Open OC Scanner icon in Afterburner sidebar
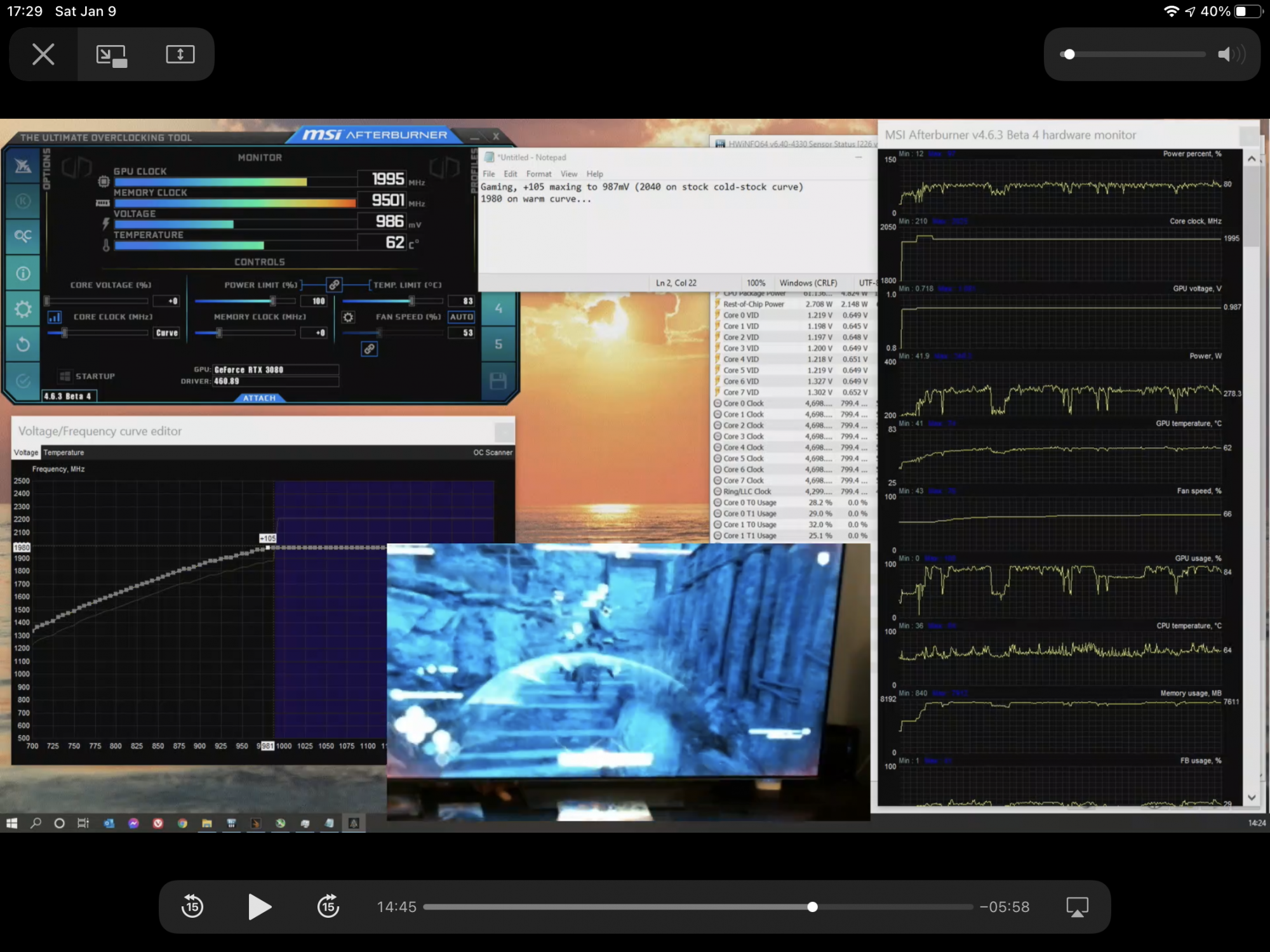Image resolution: width=1270 pixels, height=952 pixels. pyautogui.click(x=23, y=236)
